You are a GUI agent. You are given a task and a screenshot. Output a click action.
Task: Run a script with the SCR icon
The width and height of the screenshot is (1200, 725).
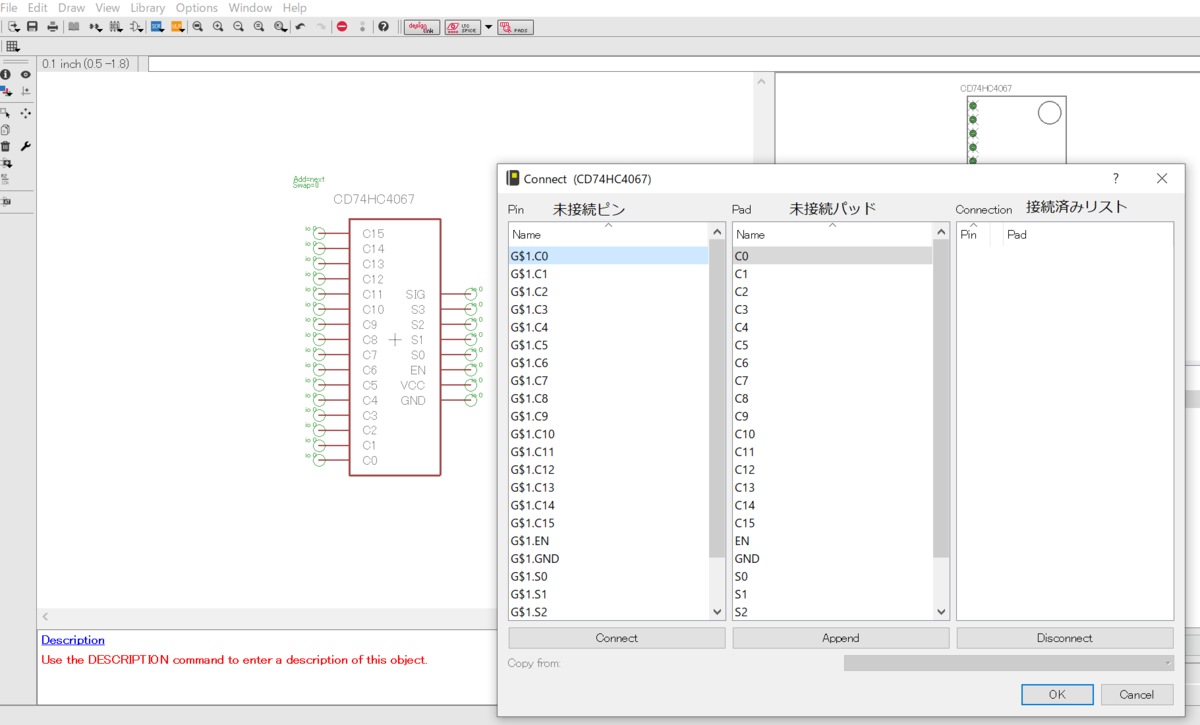157,27
